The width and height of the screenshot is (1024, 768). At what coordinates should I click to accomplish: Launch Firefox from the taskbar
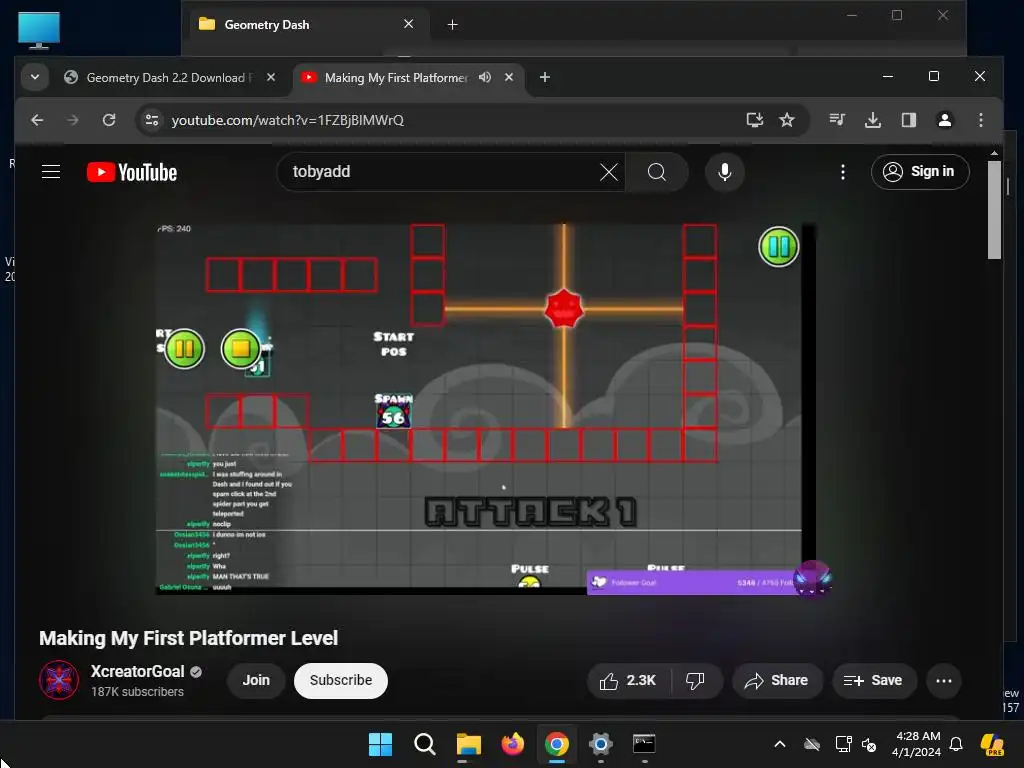click(x=513, y=744)
